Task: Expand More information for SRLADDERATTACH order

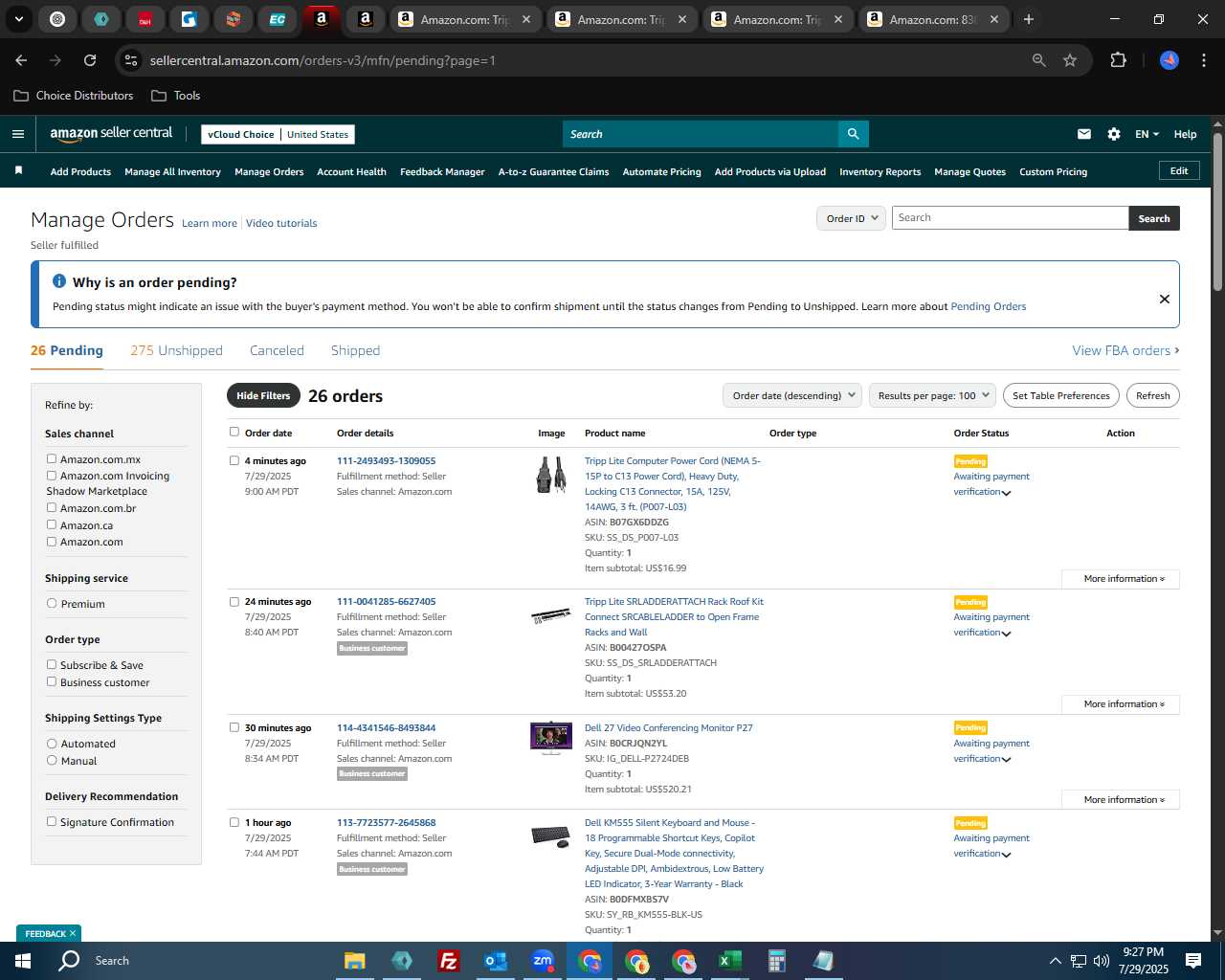Action: (1121, 704)
